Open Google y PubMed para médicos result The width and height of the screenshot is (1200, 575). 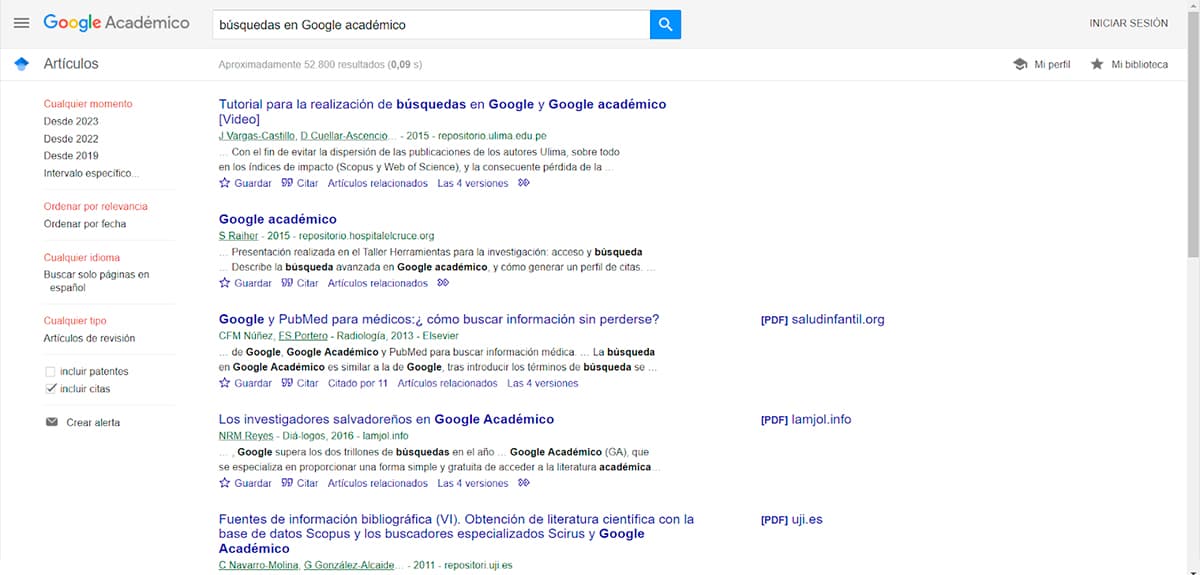tap(439, 319)
